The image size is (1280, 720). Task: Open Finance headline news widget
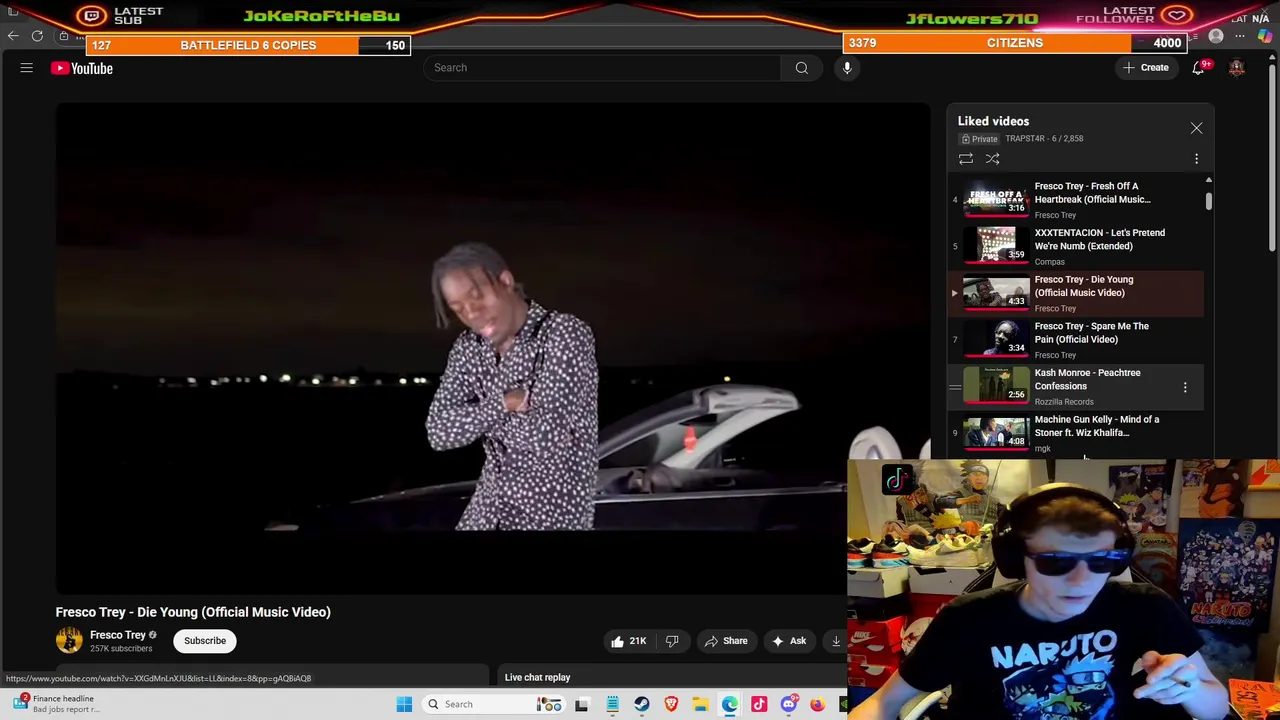(55, 704)
